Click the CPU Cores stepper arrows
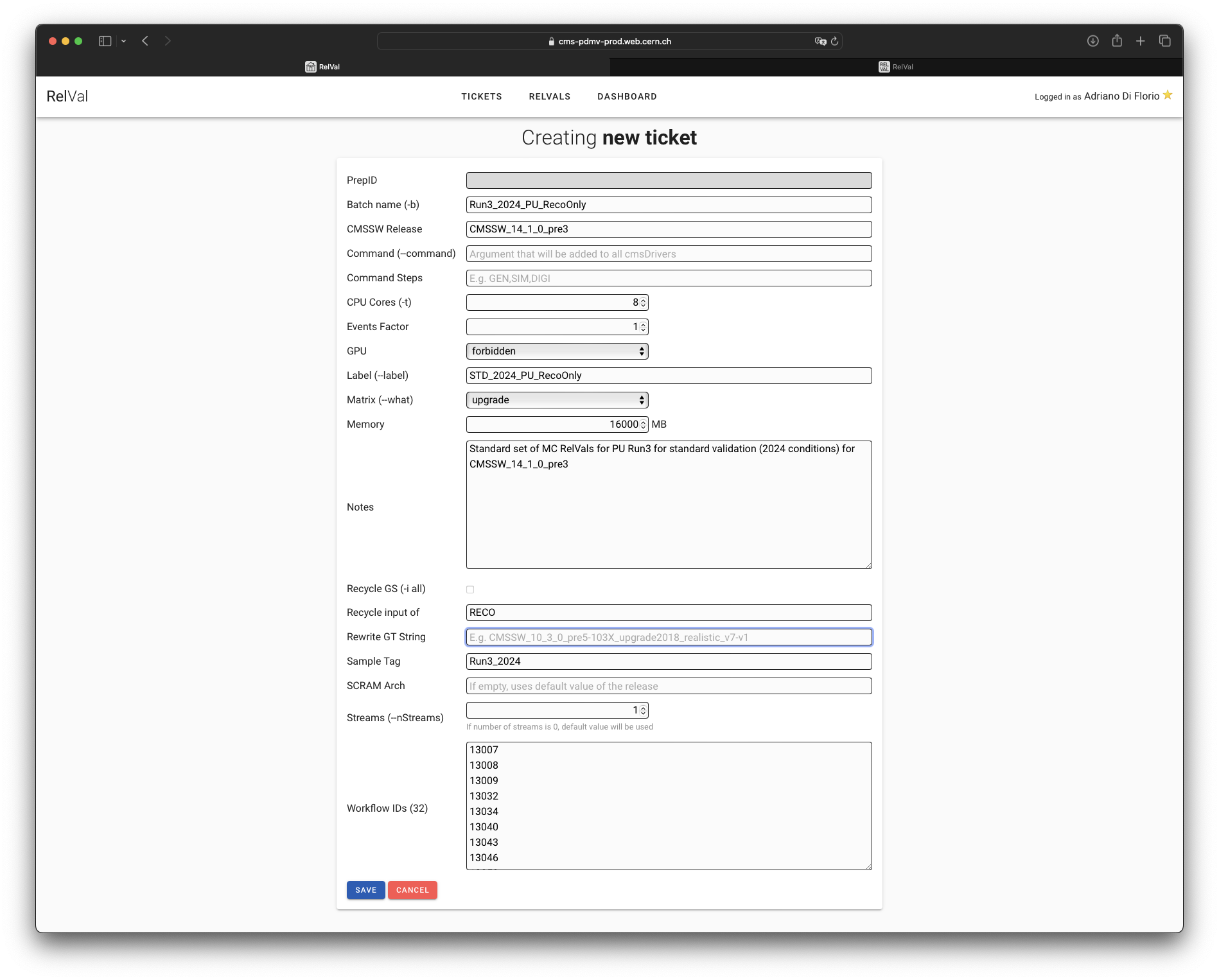Screen dimensions: 1219x980 coord(643,302)
